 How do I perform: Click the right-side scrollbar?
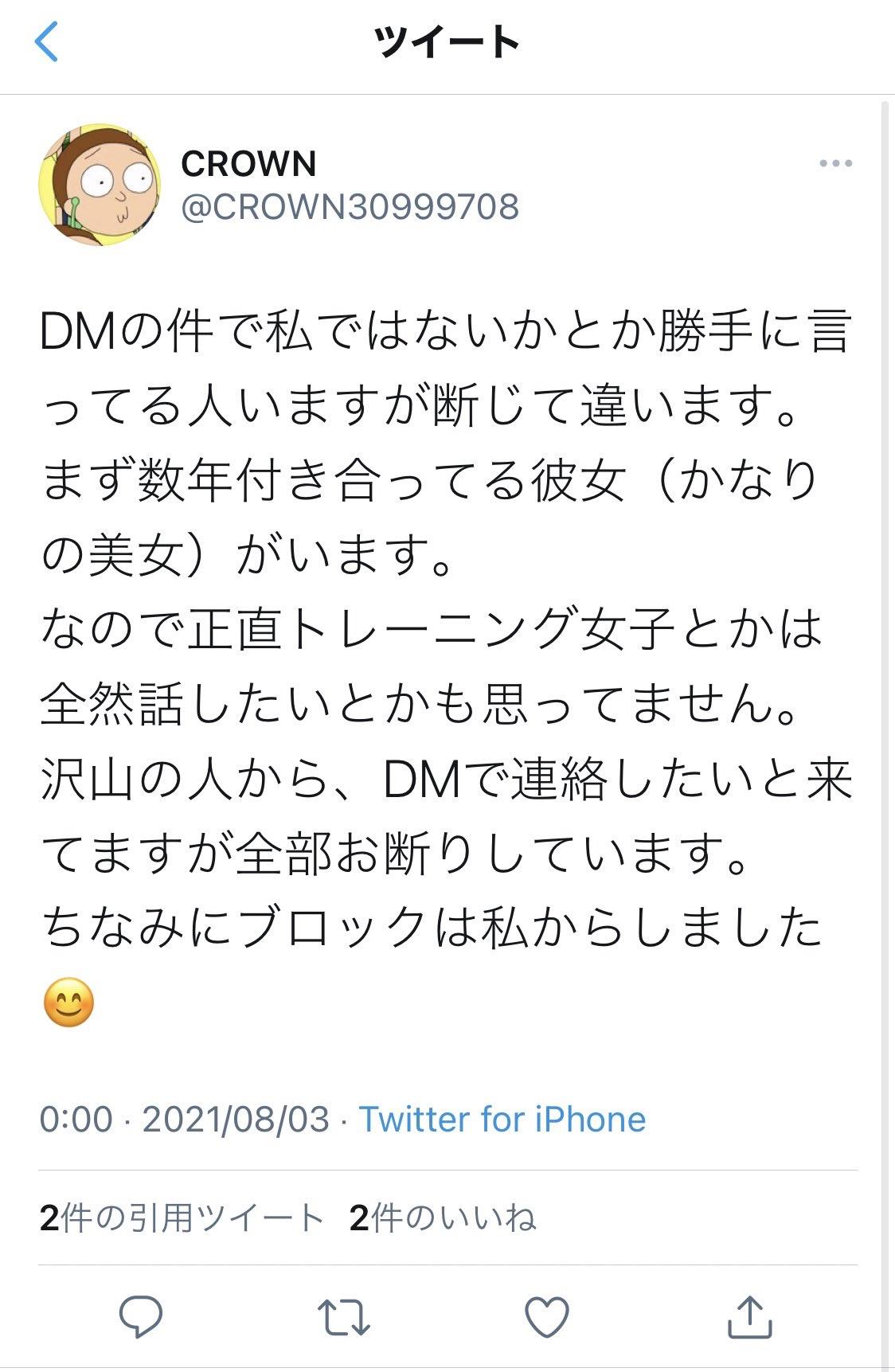885,717
